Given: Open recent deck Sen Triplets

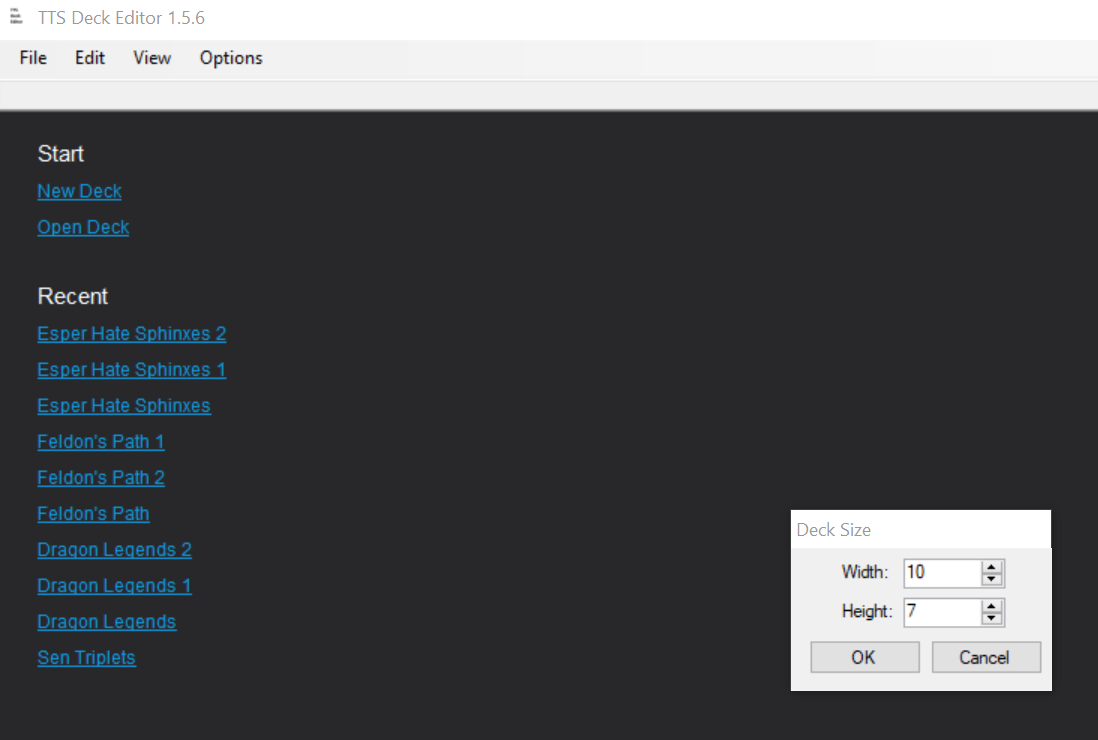Looking at the screenshot, I should pyautogui.click(x=86, y=657).
